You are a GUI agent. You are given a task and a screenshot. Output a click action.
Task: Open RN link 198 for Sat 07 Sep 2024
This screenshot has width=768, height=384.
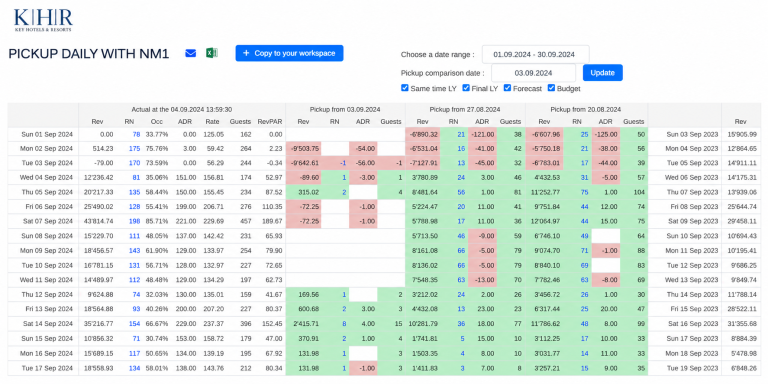(x=134, y=221)
